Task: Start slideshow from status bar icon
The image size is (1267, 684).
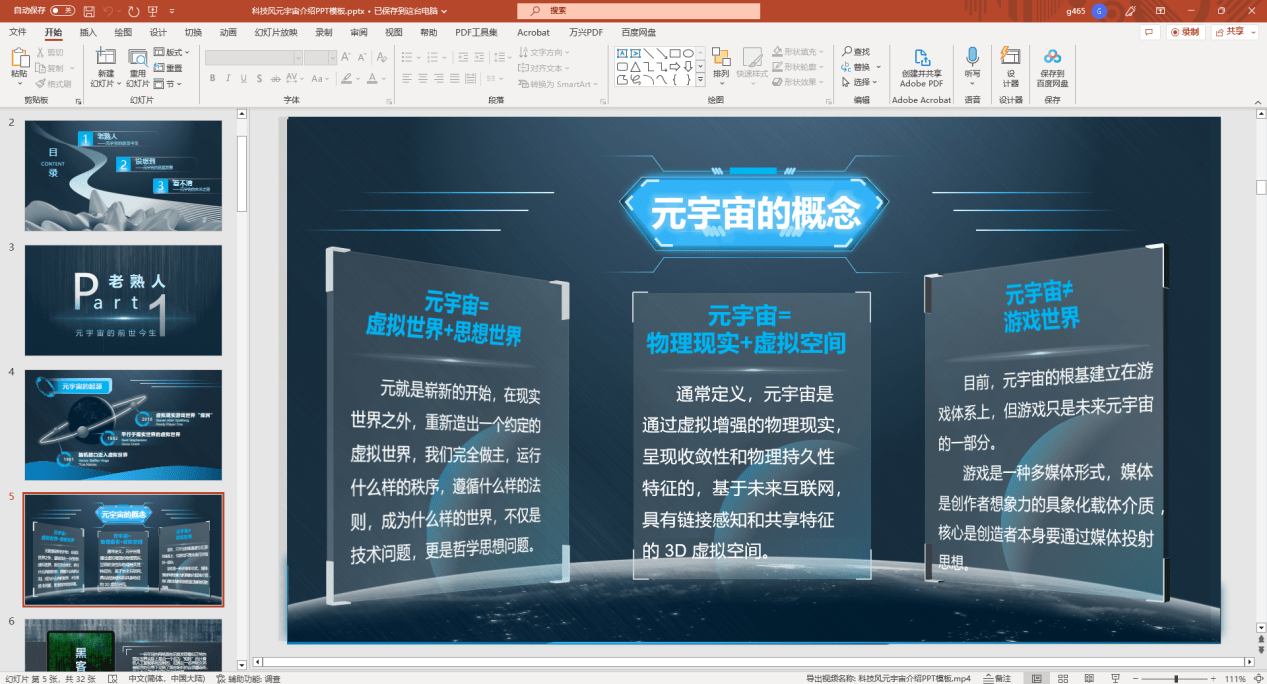Action: point(1115,678)
